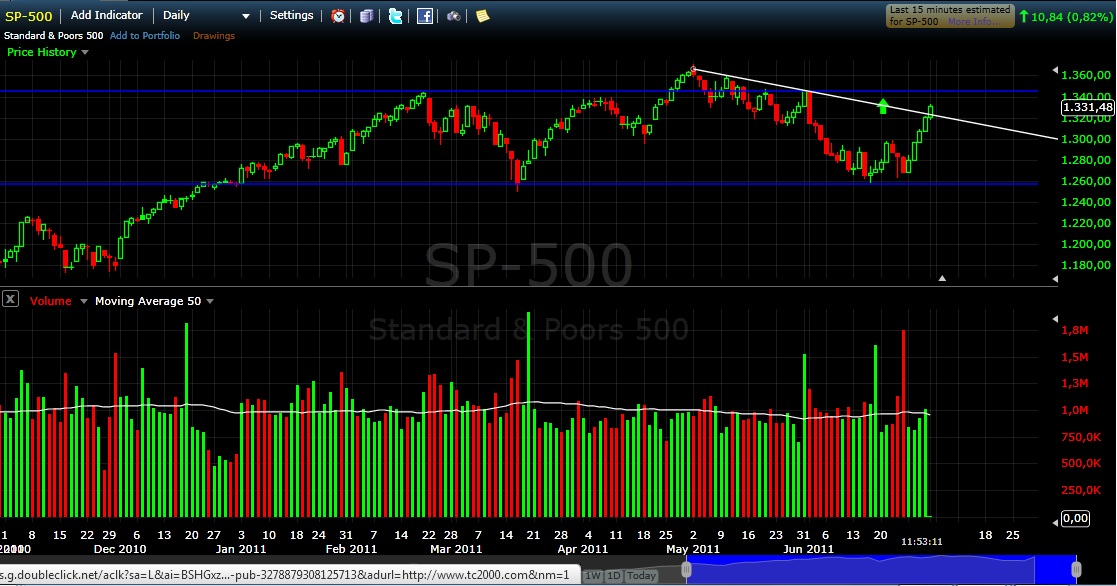Select the Moving Average 50 label
The image size is (1117, 586).
click(148, 301)
